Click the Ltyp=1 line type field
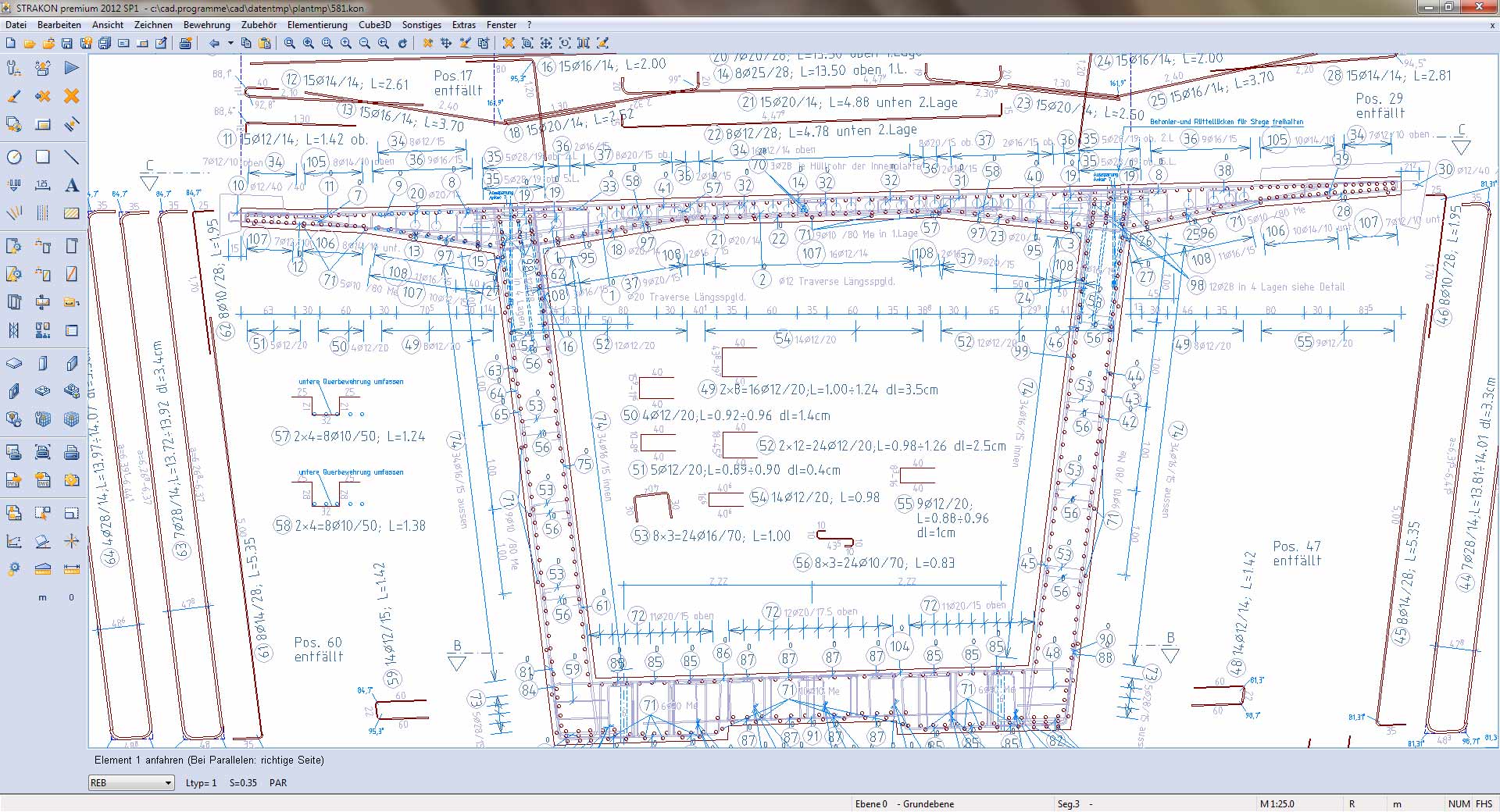1500x812 pixels. (202, 782)
